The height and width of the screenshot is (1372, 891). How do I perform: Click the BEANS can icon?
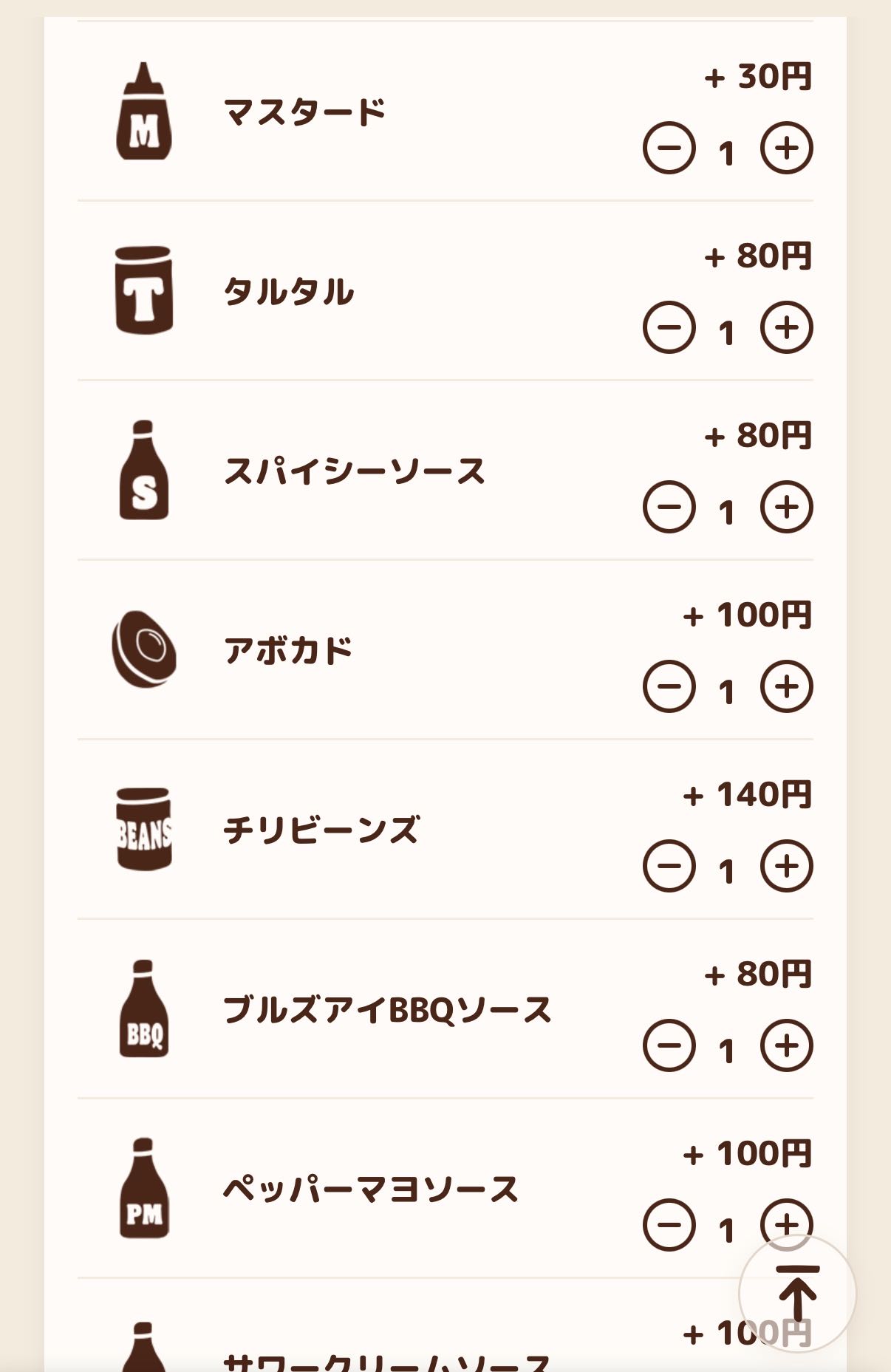pyautogui.click(x=144, y=829)
